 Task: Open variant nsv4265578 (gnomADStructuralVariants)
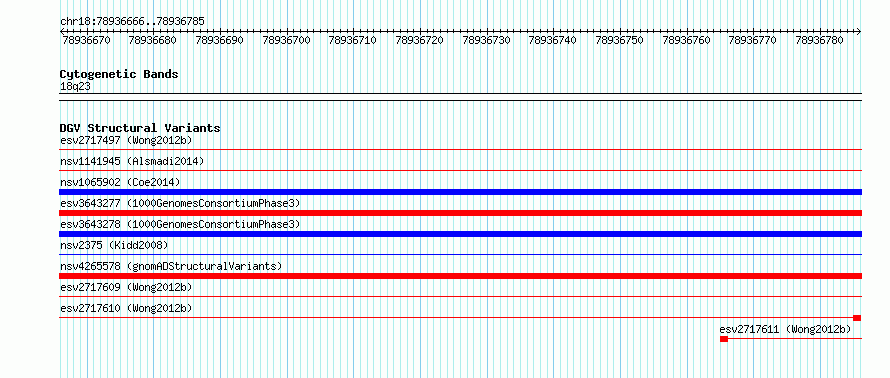click(x=171, y=266)
